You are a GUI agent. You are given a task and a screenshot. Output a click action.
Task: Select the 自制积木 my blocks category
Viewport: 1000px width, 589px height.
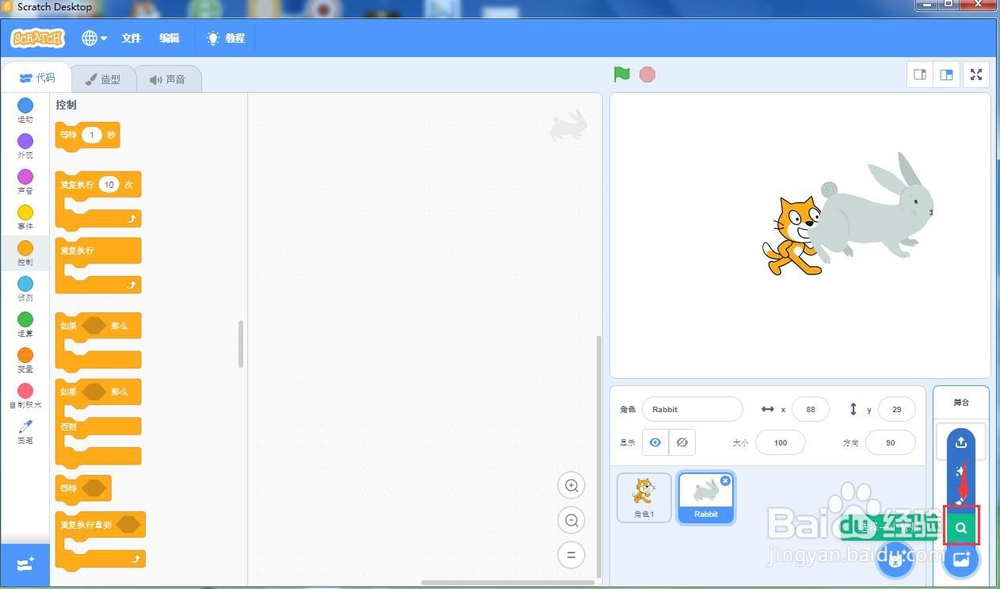(x=25, y=396)
